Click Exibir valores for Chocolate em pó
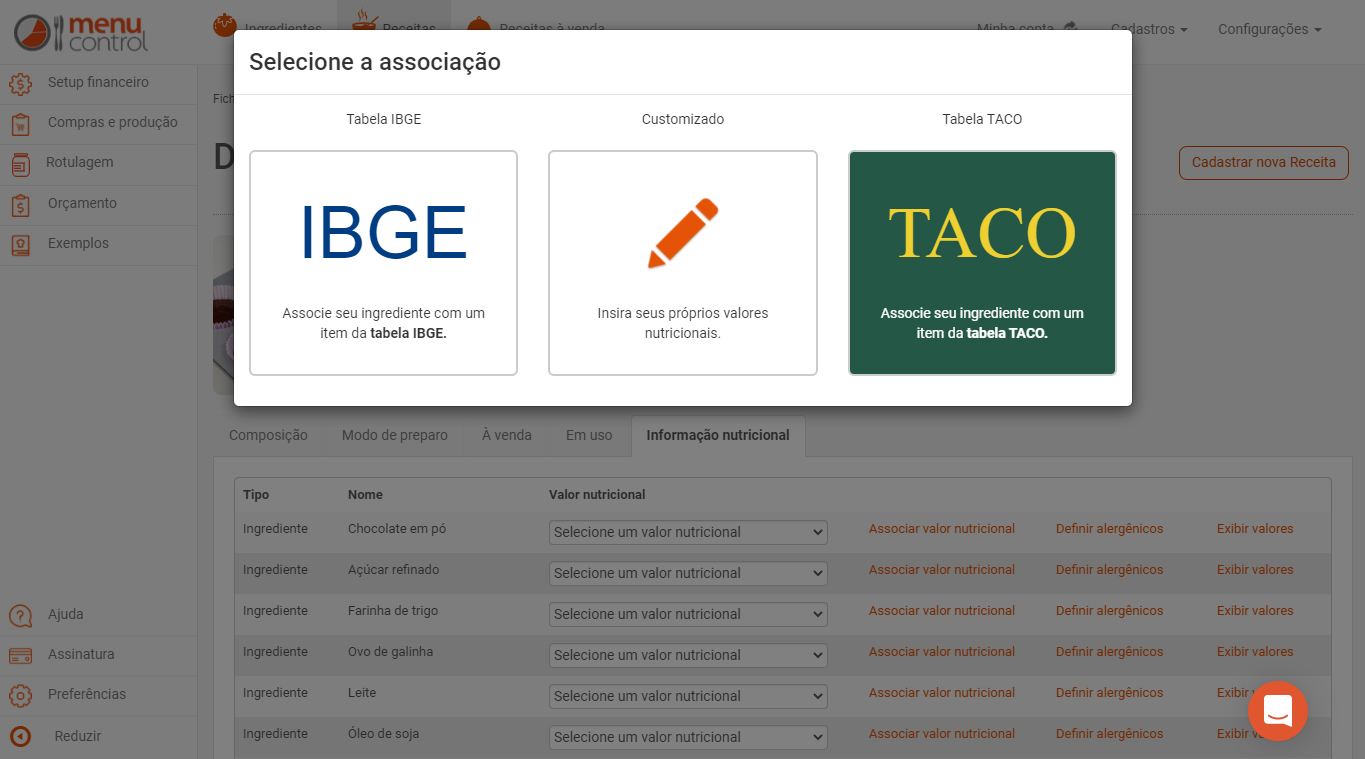 [x=1255, y=529]
